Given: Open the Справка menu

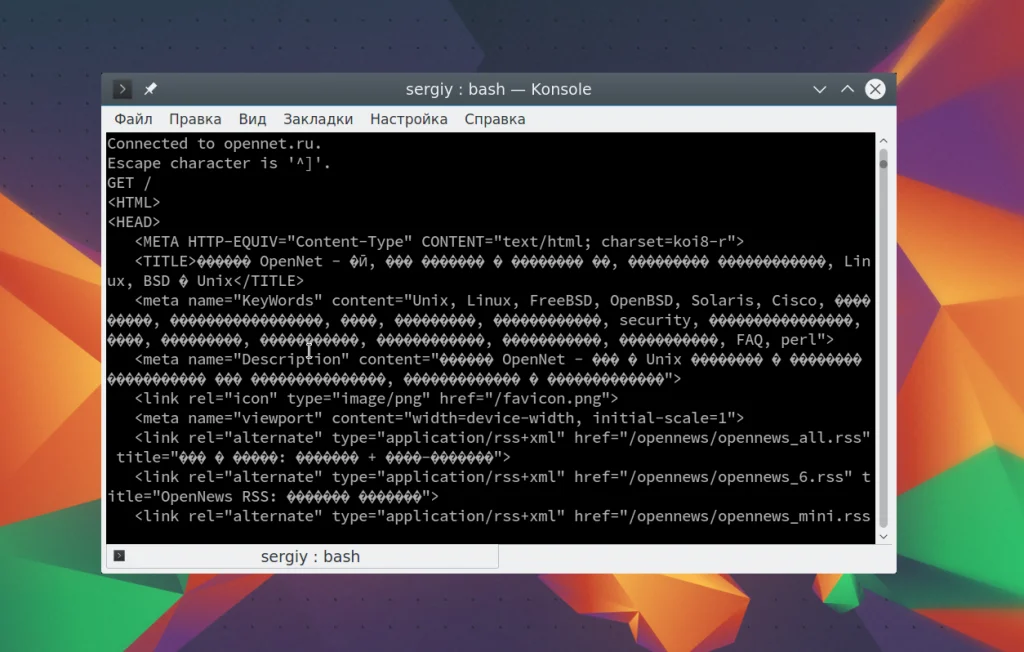Looking at the screenshot, I should point(495,119).
